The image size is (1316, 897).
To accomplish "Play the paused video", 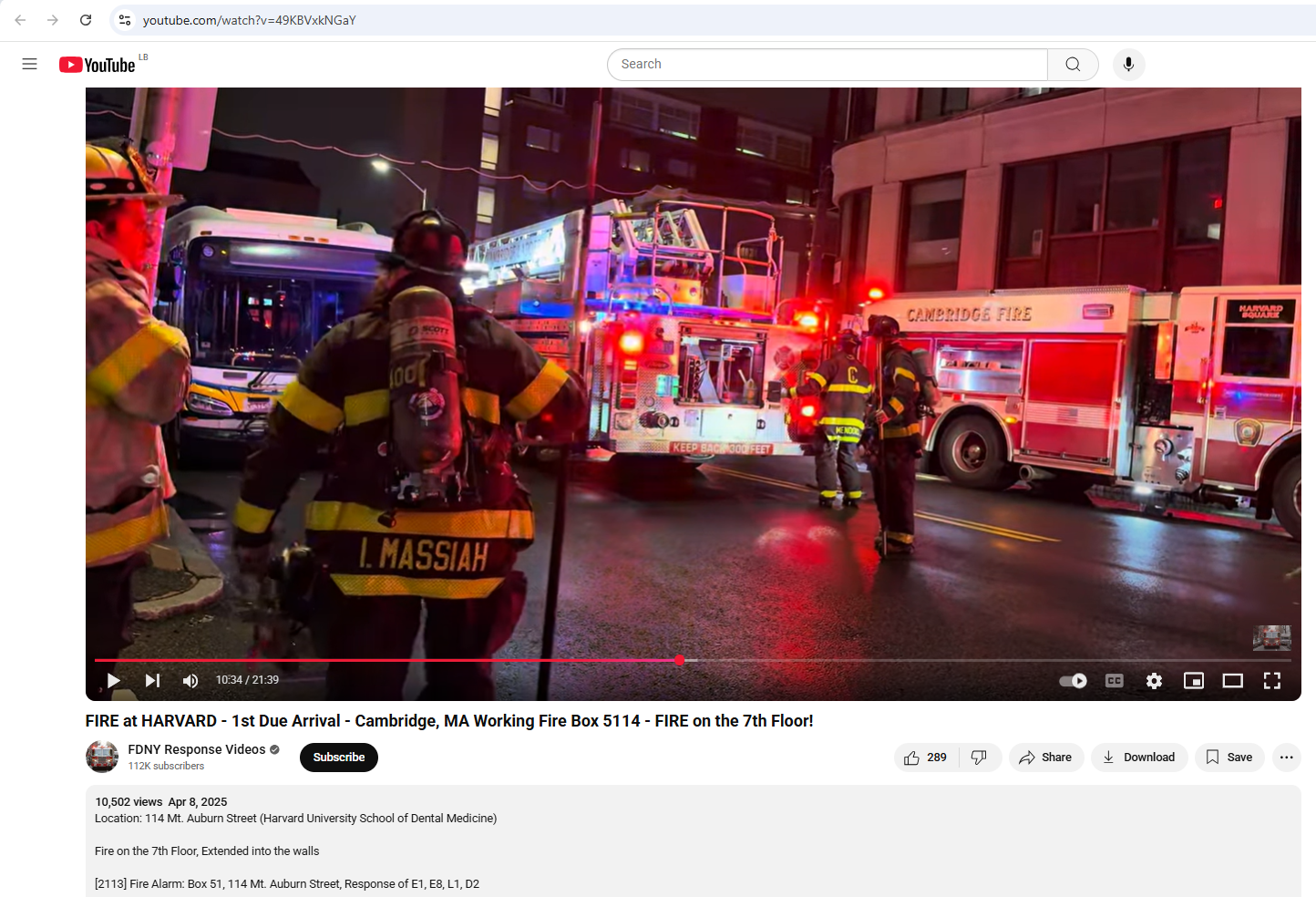I will coord(114,681).
